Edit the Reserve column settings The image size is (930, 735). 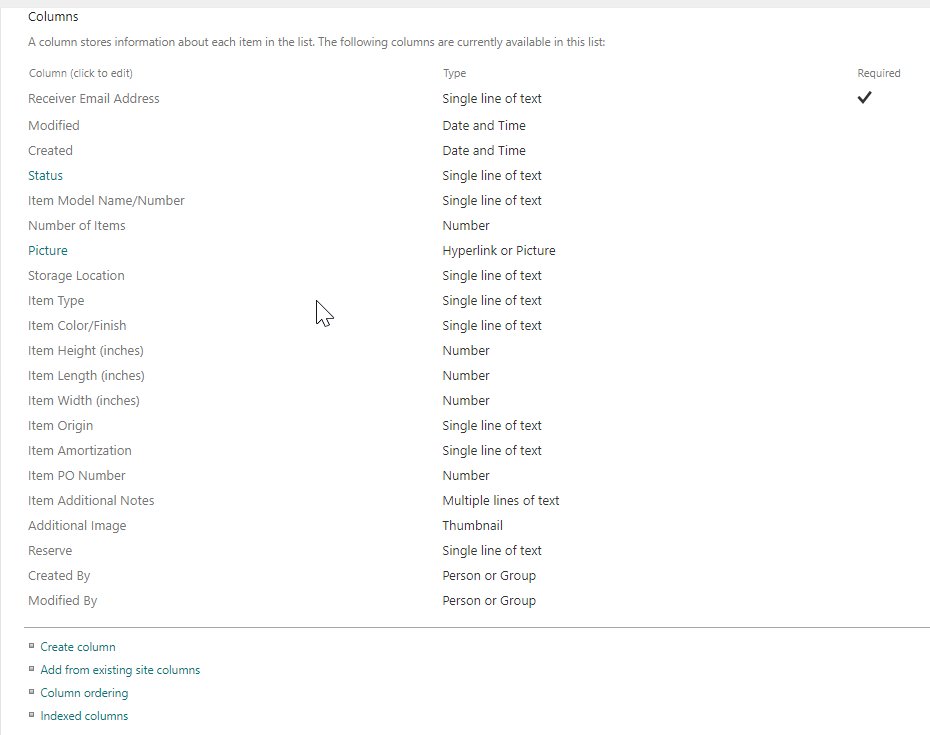[50, 550]
